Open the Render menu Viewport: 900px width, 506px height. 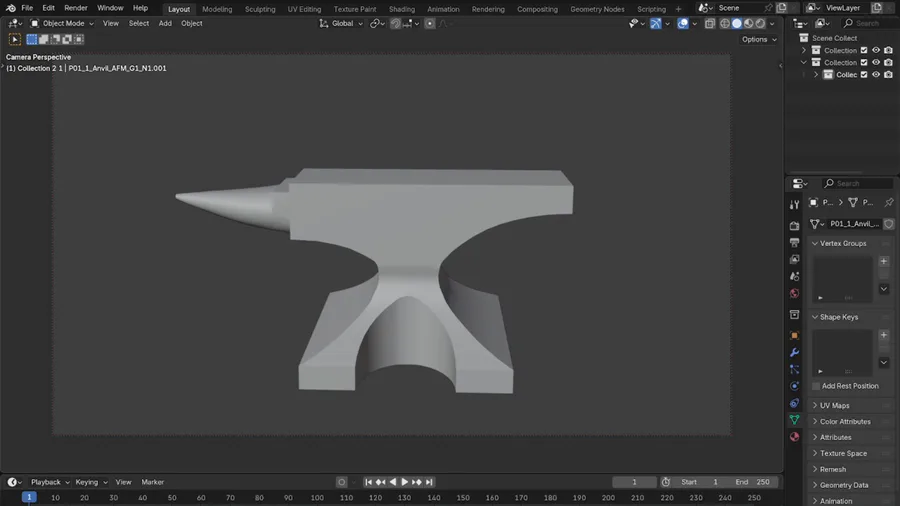76,8
